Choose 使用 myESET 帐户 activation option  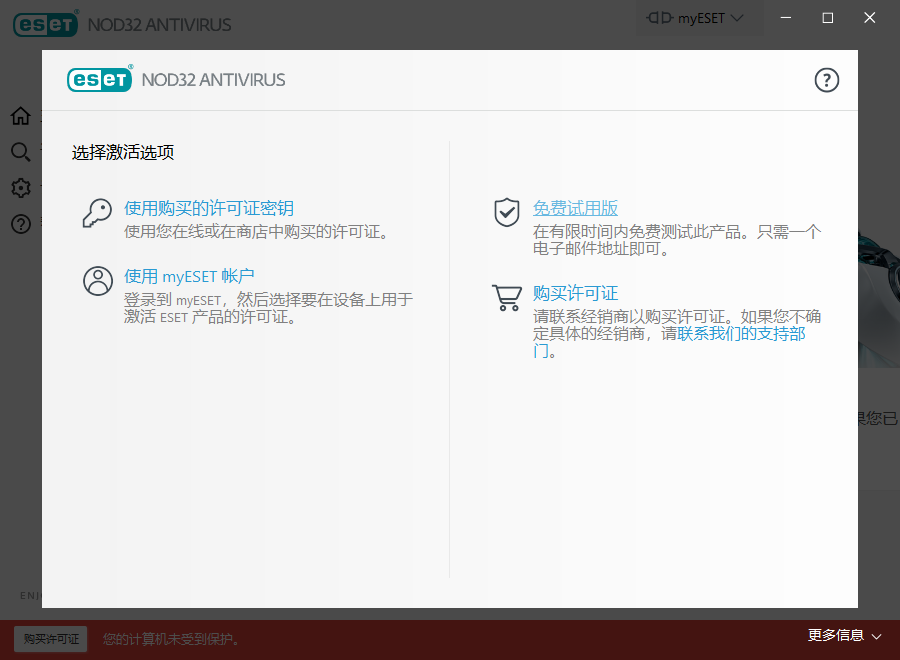189,276
